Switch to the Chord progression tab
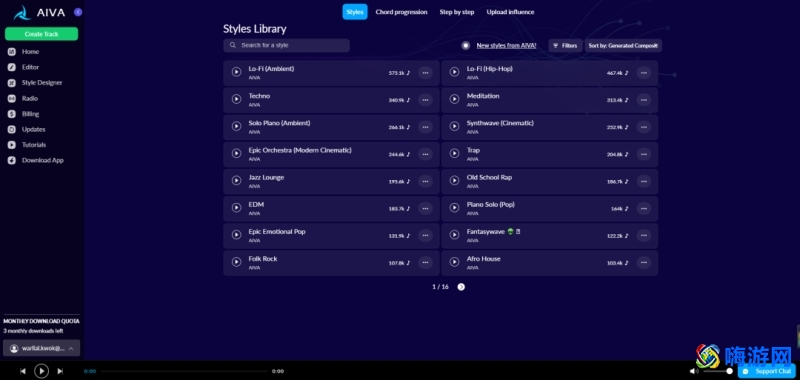The height and width of the screenshot is (380, 800). 401,12
